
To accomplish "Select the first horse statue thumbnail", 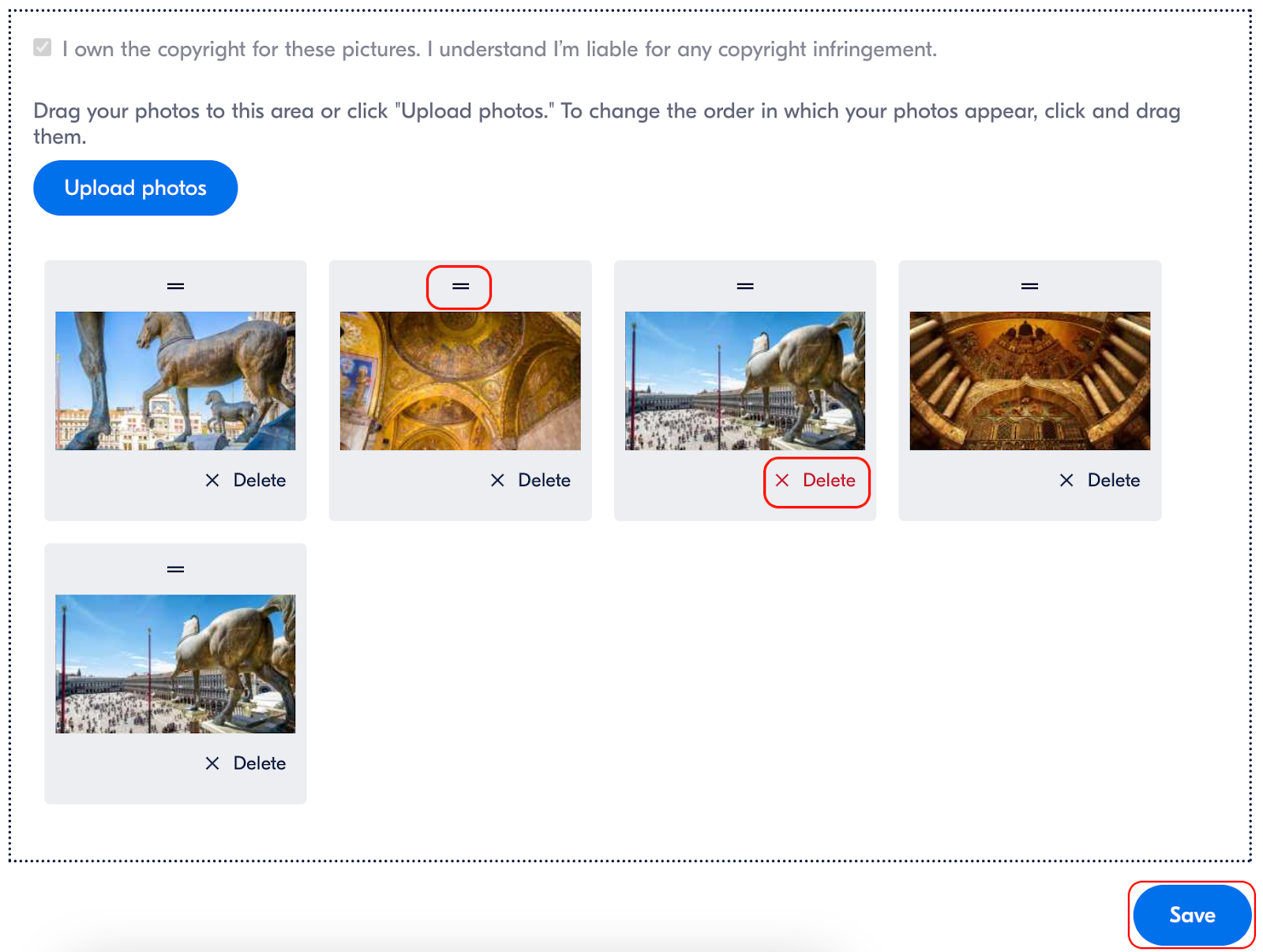I will click(x=175, y=380).
